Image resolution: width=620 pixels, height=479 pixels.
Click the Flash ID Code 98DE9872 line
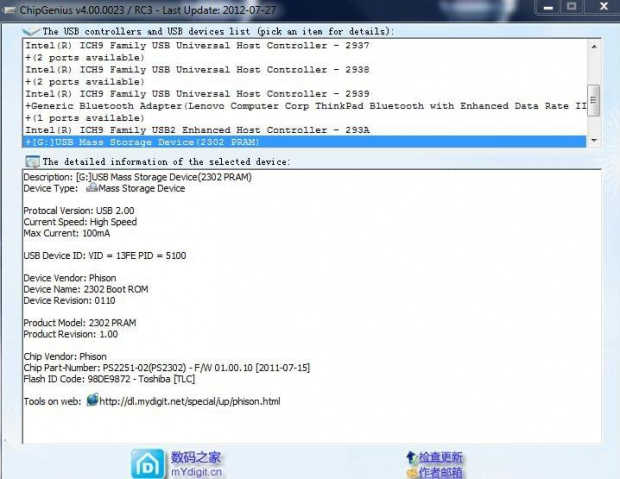click(109, 379)
